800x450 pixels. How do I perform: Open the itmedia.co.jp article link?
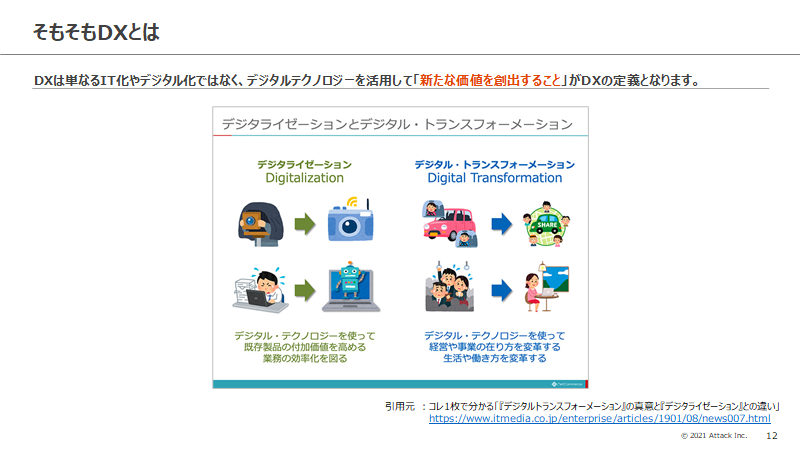[599, 418]
